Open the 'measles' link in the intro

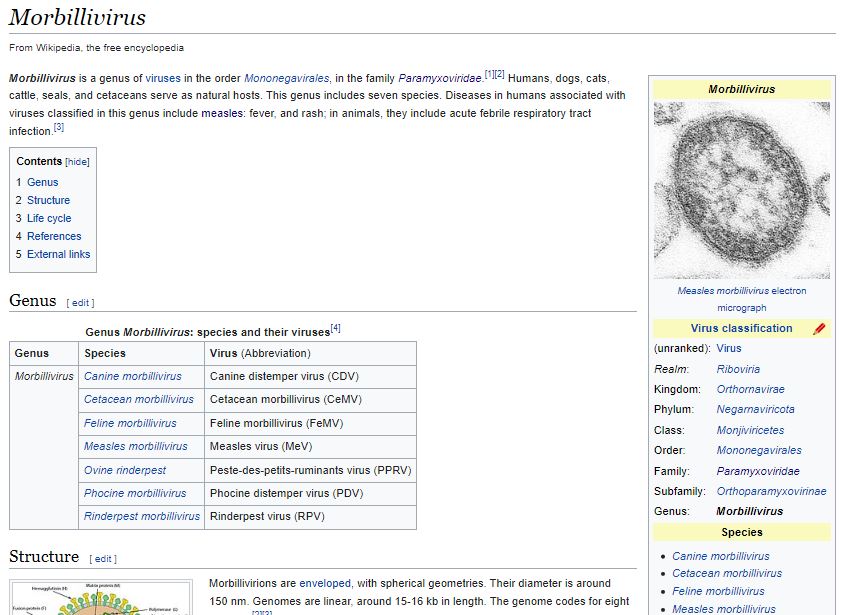tap(222, 113)
